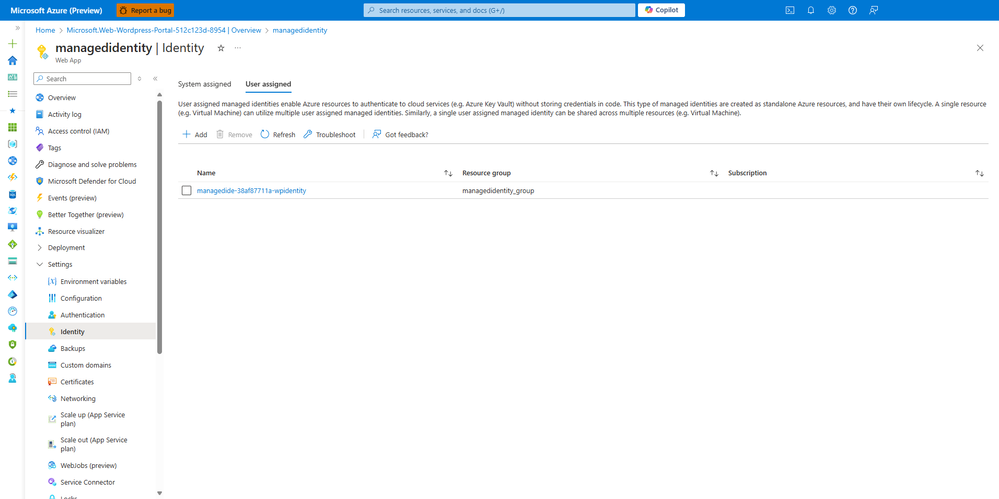Focus the global search resources box
Screen dimensions: 999x499
[x=499, y=10]
